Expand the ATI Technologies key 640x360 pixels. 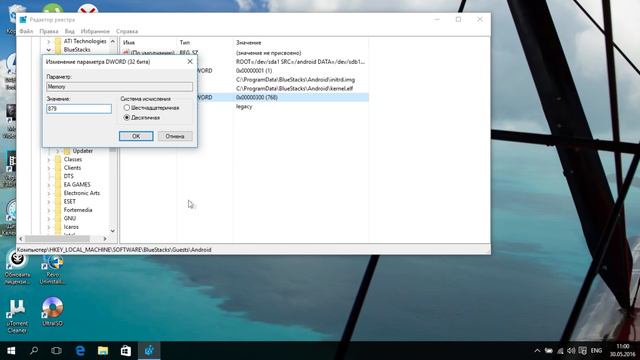pyautogui.click(x=49, y=41)
